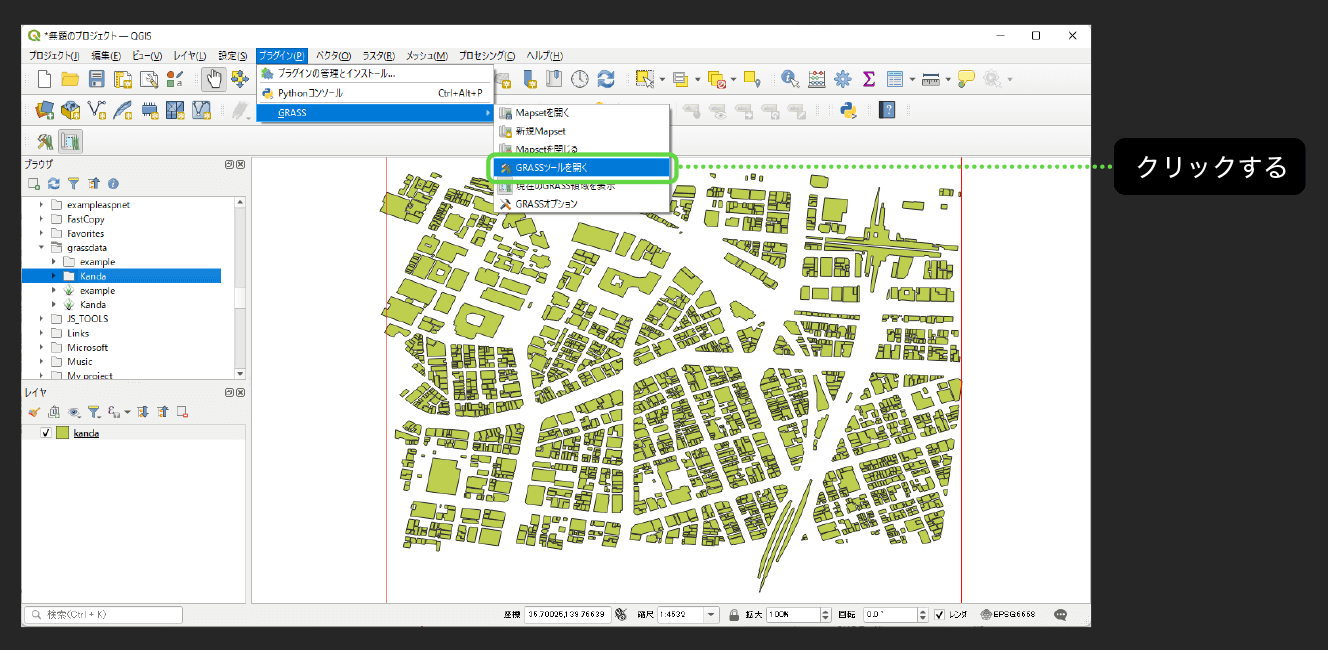1328x650 pixels.
Task: Click the New Virtual Layer icon
Action: coord(201,110)
